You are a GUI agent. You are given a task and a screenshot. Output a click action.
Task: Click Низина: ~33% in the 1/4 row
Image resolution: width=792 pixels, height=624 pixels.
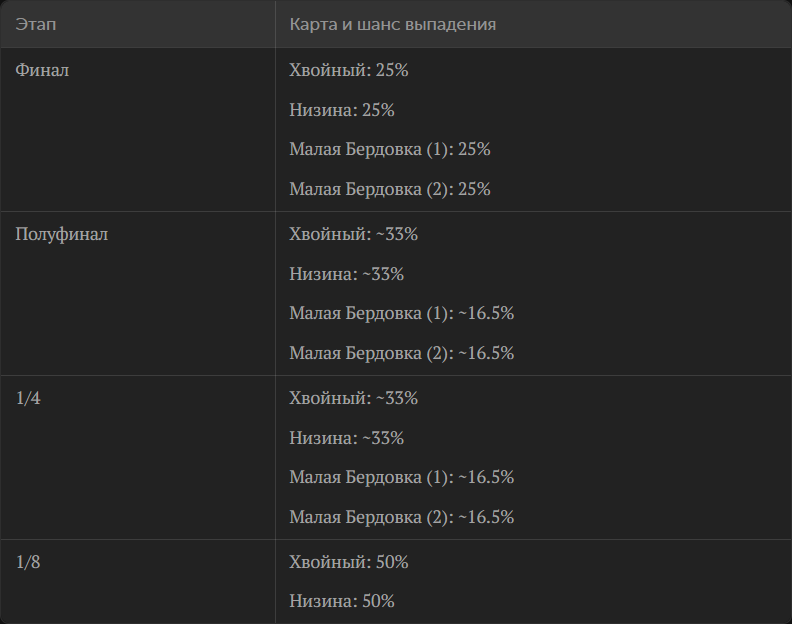click(x=346, y=438)
